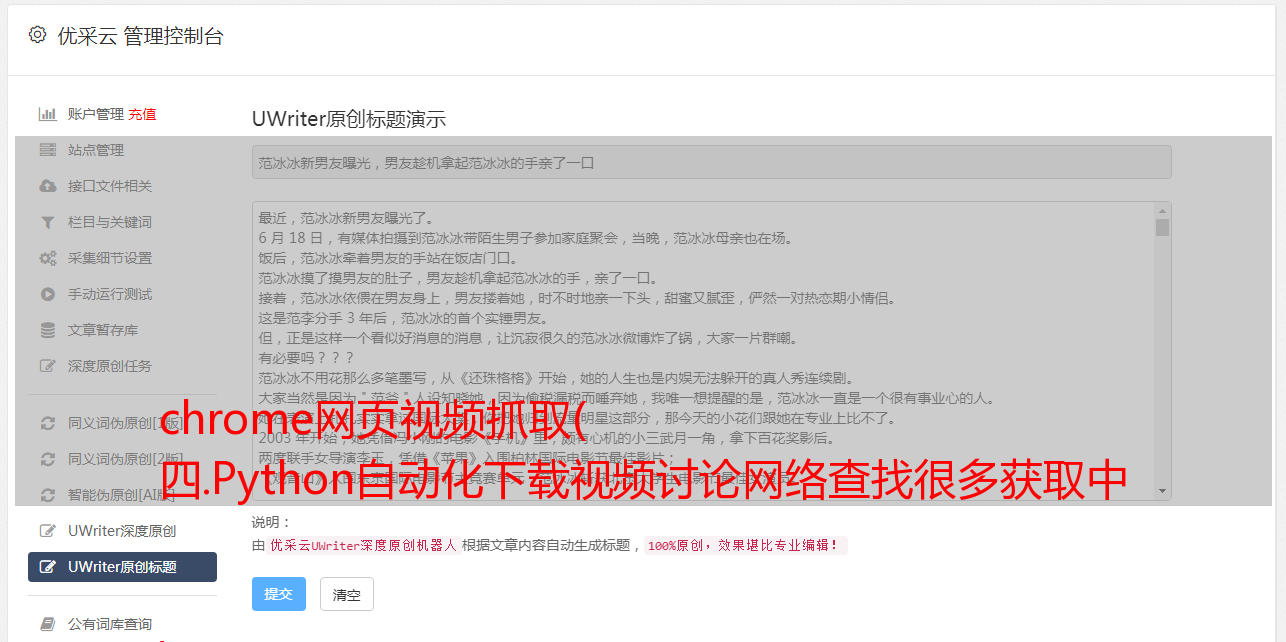Viewport: 1286px width, 642px height.
Task: Click the database icon beside 文章暂存库
Action: (47, 330)
